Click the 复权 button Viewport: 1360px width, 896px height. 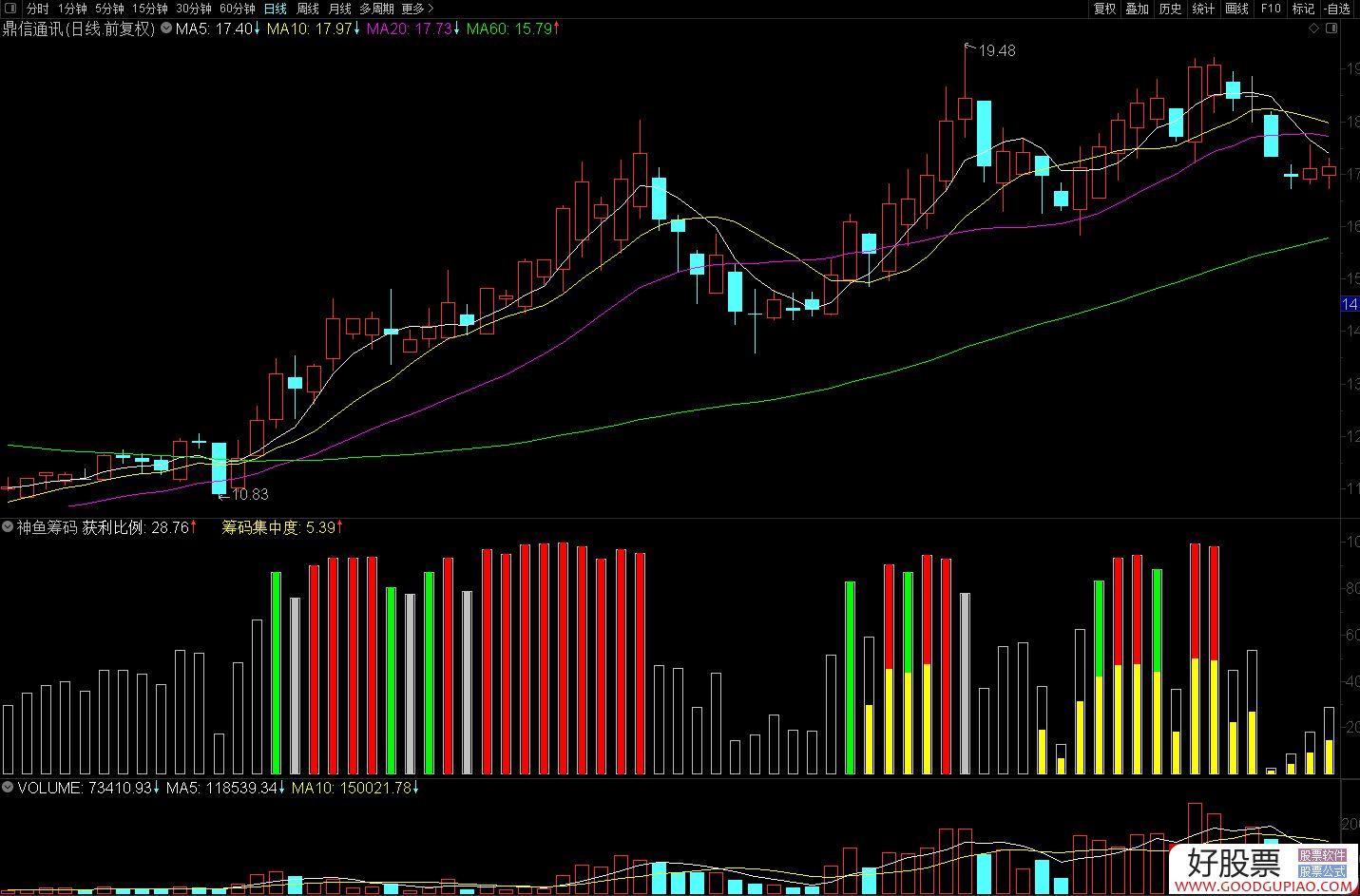1104,9
